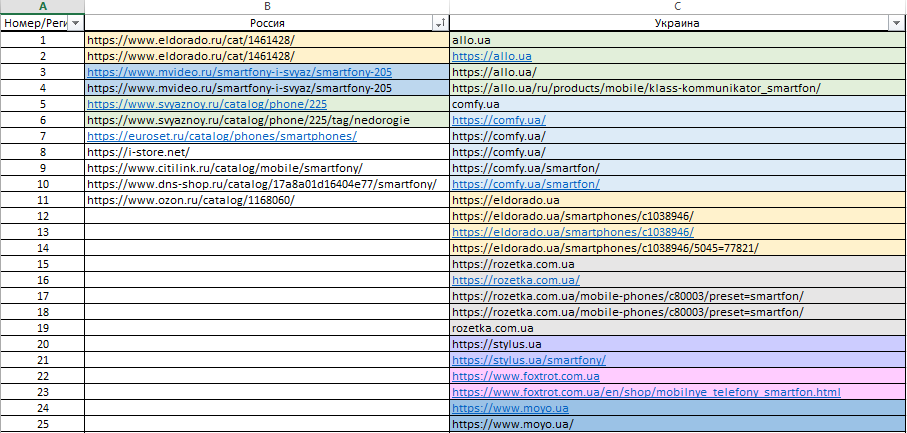The width and height of the screenshot is (907, 433).
Task: Select eldorado.ru/cat/1461428/ cell in row 1
Action: pyautogui.click(x=267, y=40)
